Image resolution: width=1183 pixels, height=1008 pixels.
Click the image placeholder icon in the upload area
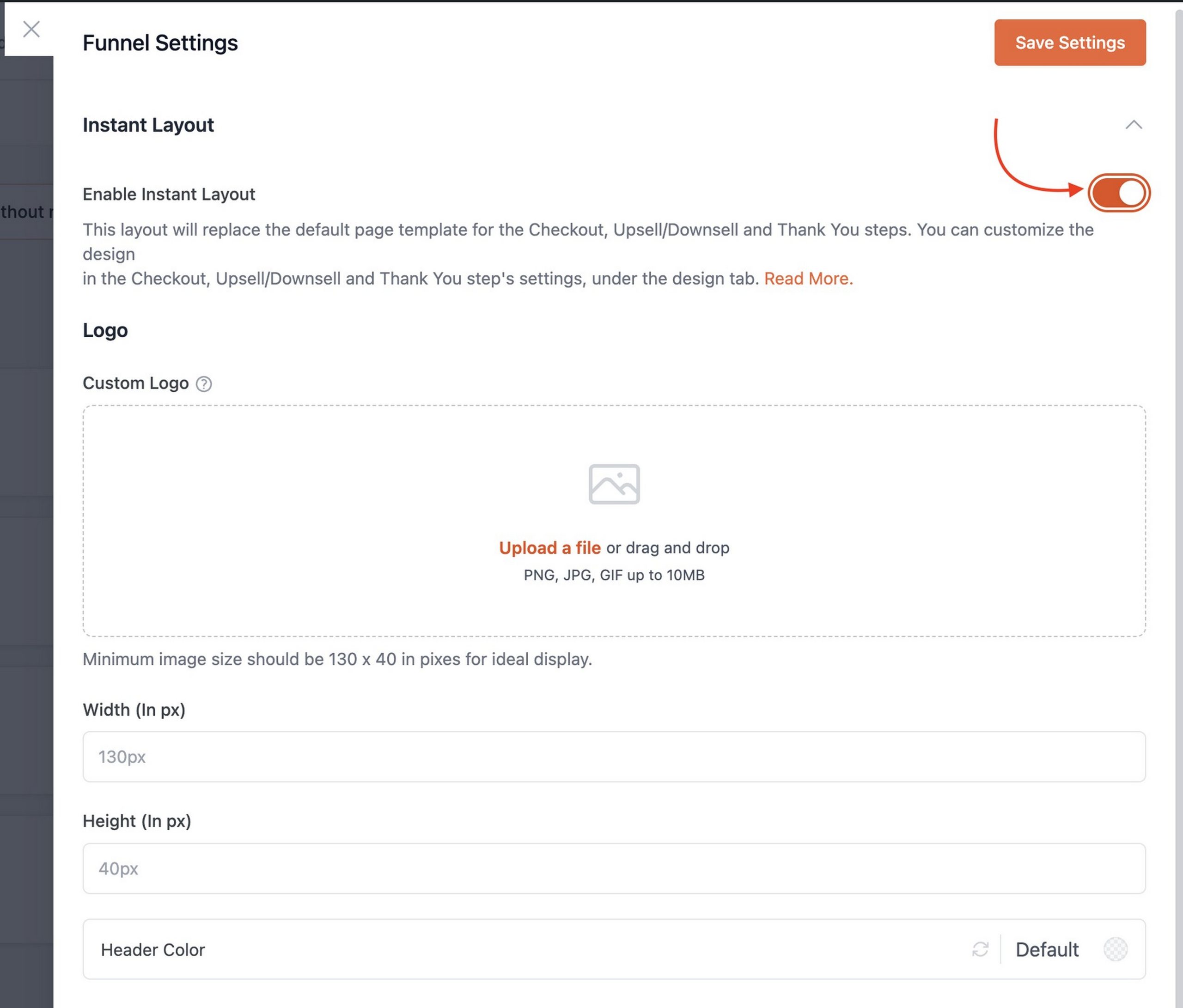[x=614, y=484]
